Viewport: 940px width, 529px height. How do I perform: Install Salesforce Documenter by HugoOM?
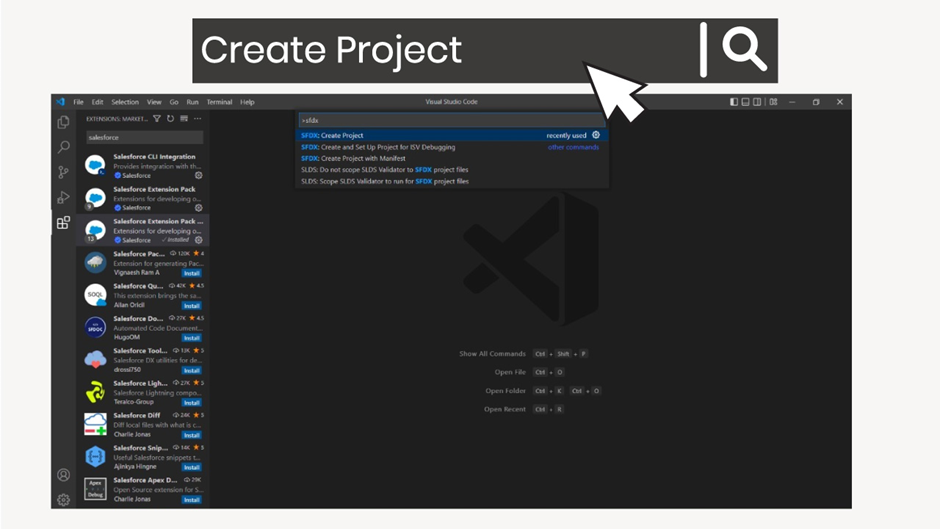[x=192, y=338]
